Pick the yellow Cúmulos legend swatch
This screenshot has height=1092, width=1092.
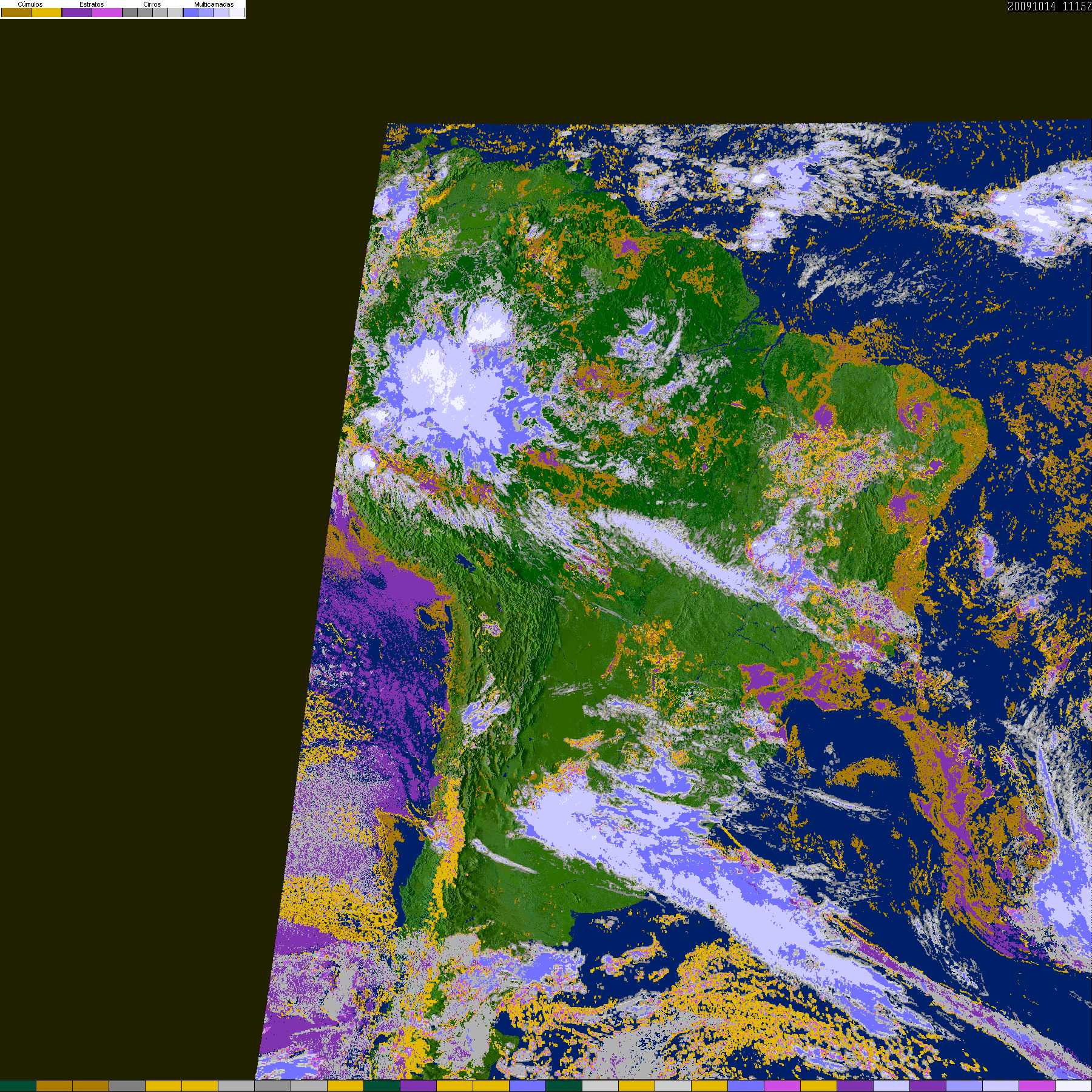(x=46, y=12)
